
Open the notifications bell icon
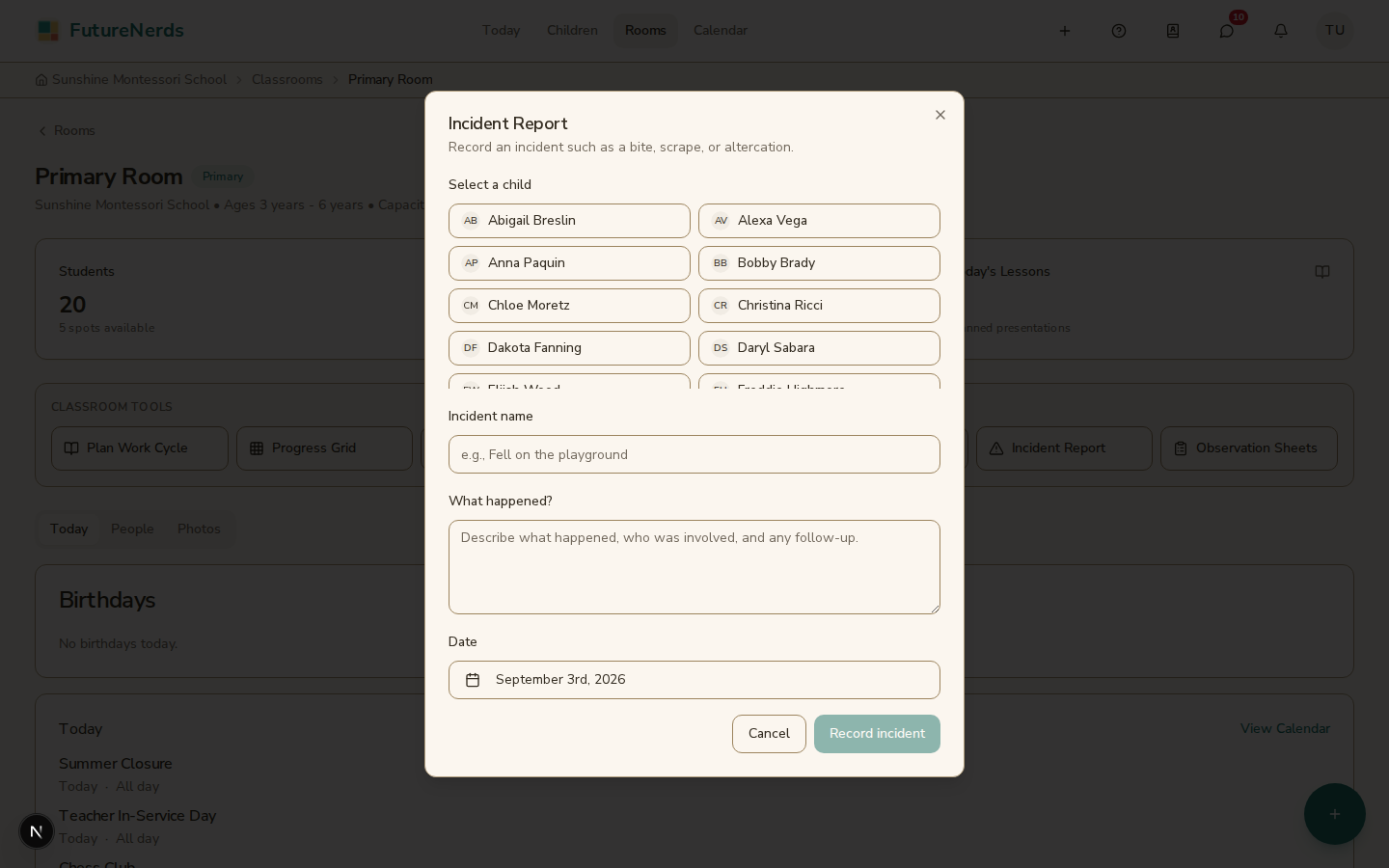coord(1281,31)
